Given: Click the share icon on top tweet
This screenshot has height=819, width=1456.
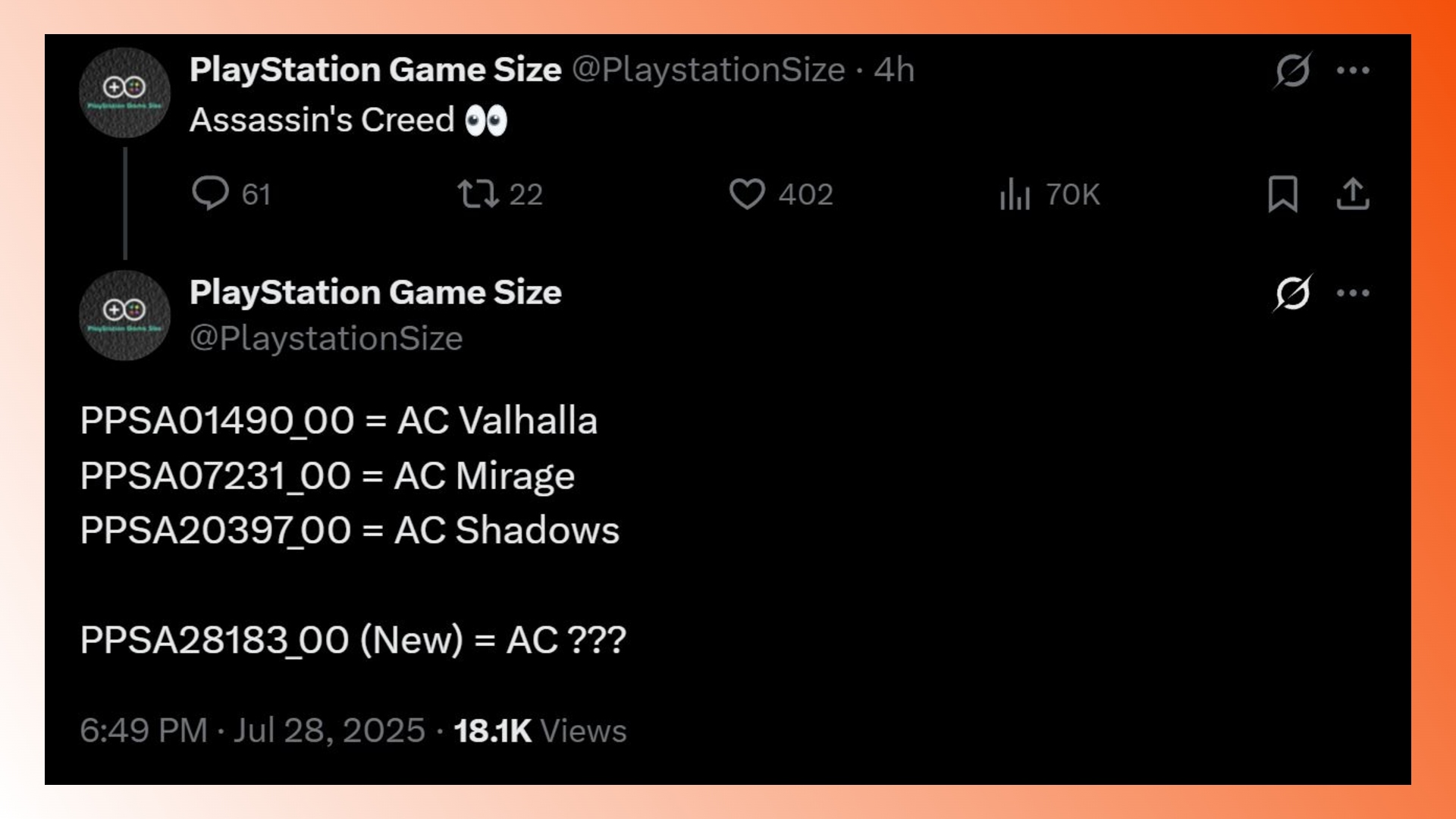Looking at the screenshot, I should click(x=1353, y=193).
